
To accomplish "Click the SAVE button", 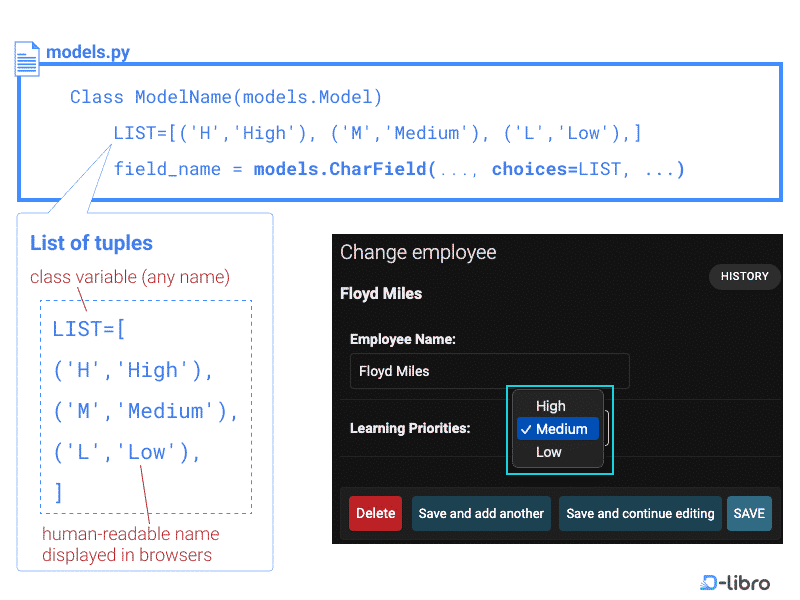I will [749, 513].
